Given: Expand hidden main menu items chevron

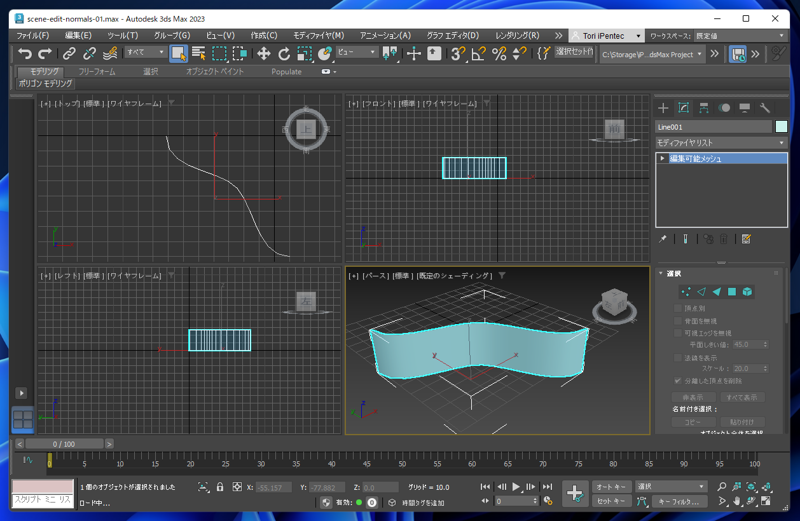Looking at the screenshot, I should pos(558,36).
